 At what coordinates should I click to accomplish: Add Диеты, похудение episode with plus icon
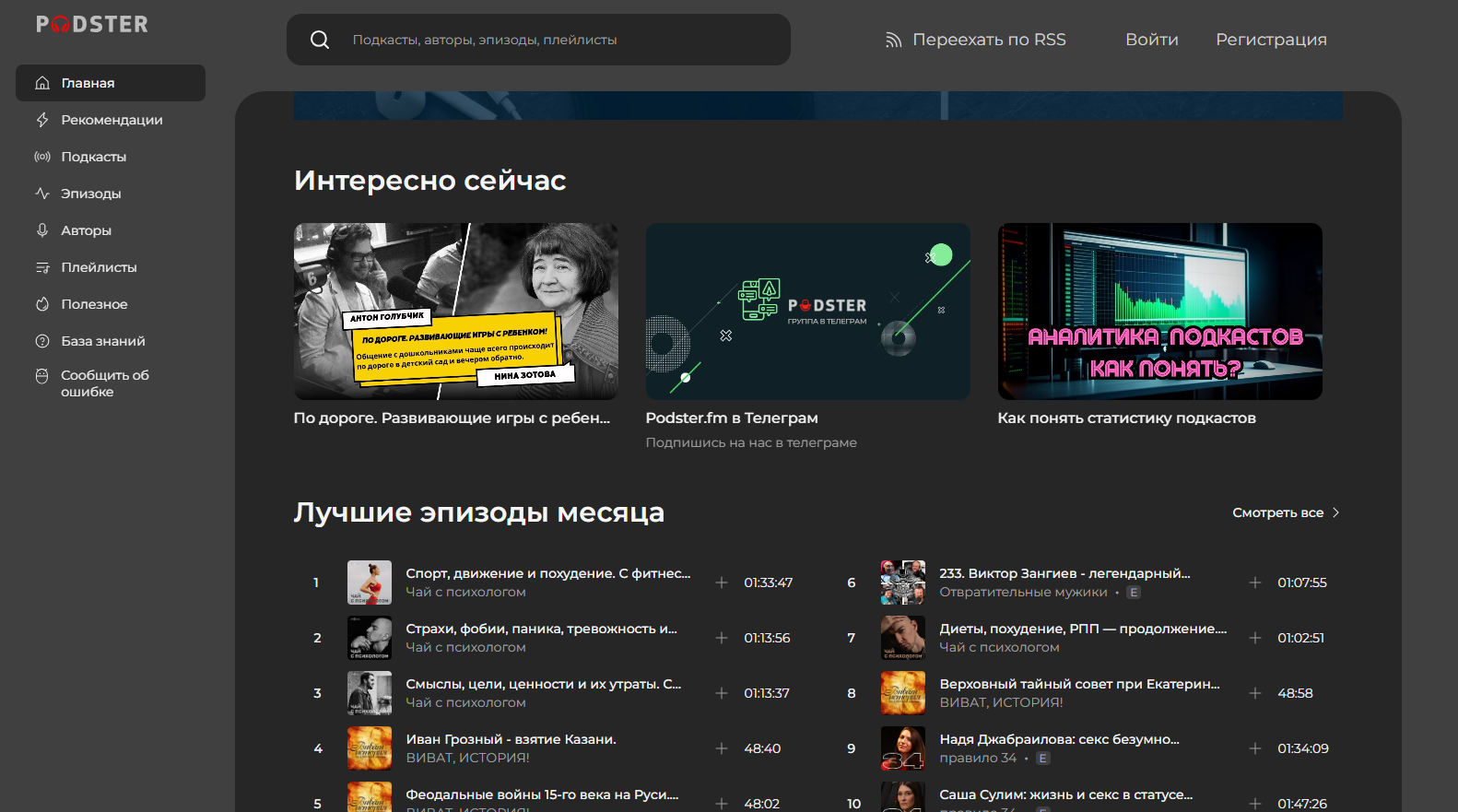tap(1254, 638)
